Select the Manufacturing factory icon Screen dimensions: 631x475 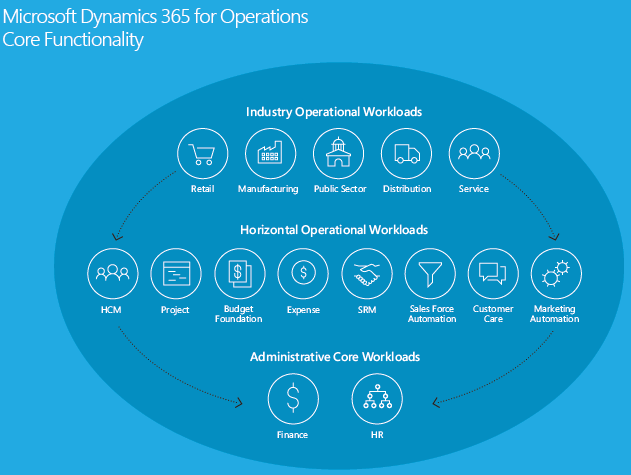pos(270,154)
